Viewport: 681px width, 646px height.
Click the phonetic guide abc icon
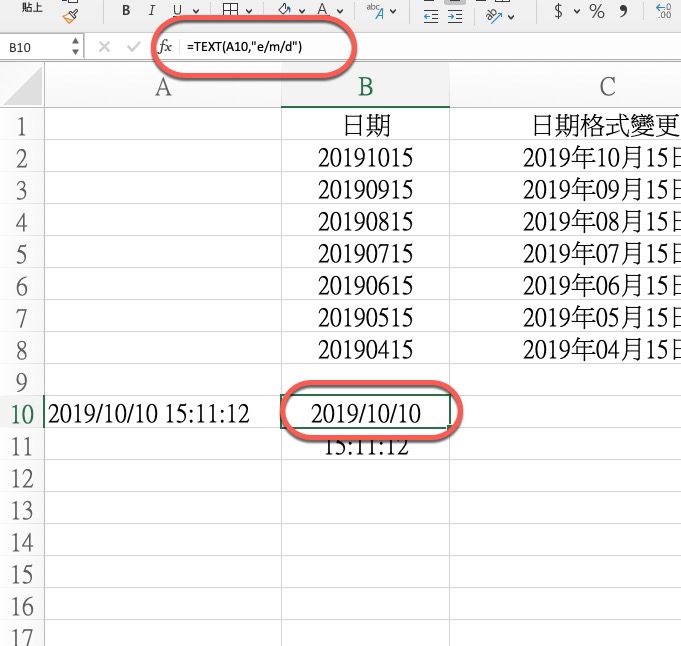[375, 11]
